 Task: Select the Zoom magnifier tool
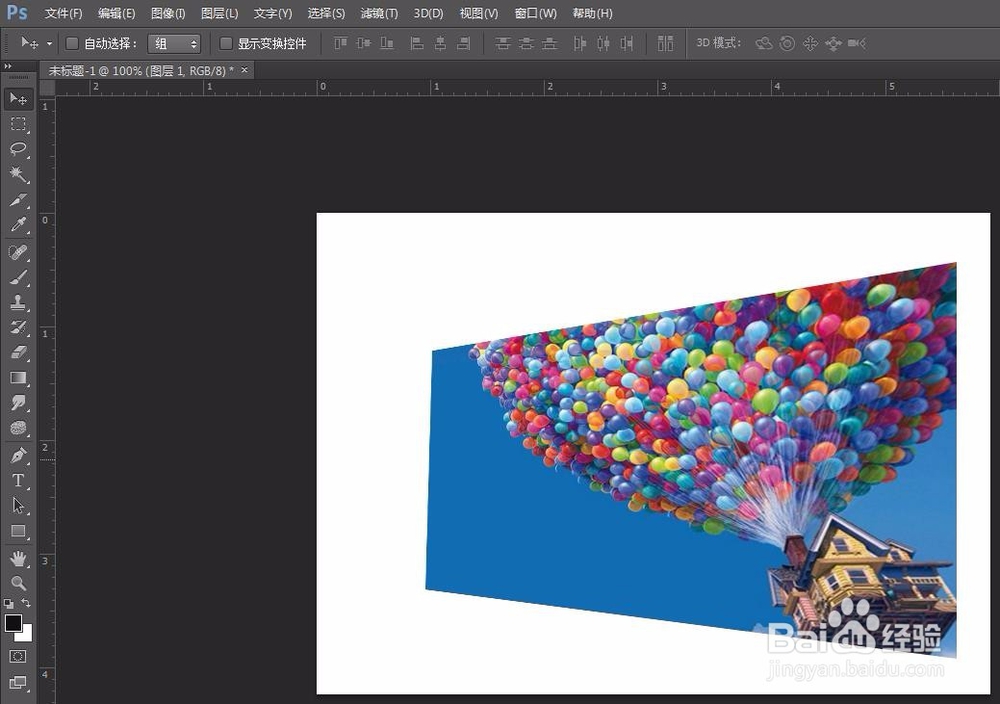[18, 583]
